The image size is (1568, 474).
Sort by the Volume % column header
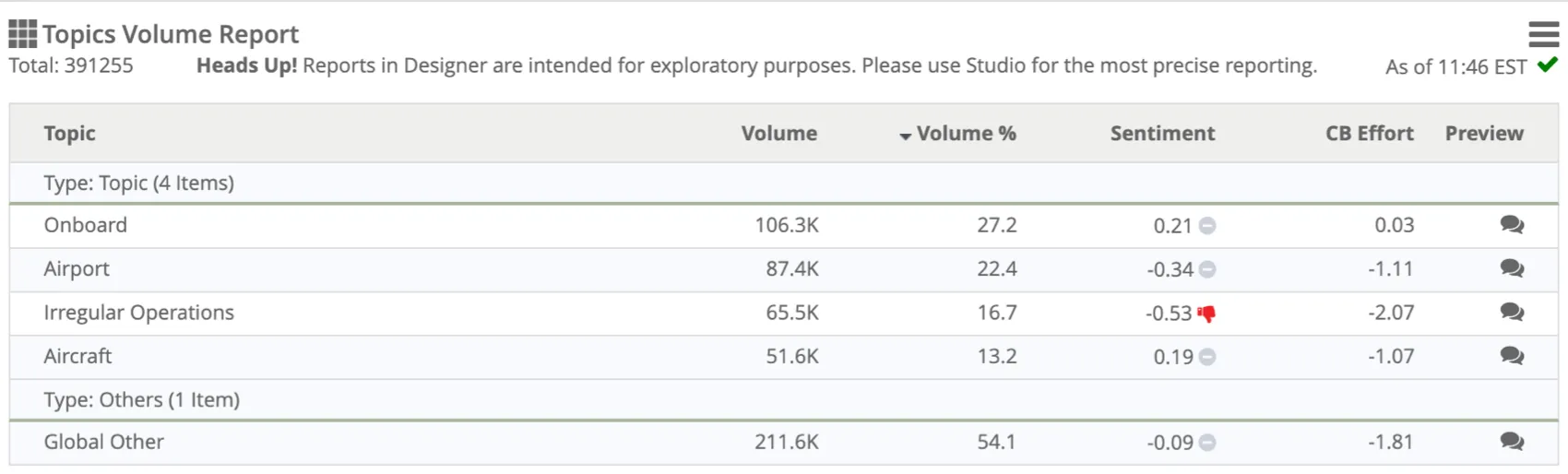point(965,134)
